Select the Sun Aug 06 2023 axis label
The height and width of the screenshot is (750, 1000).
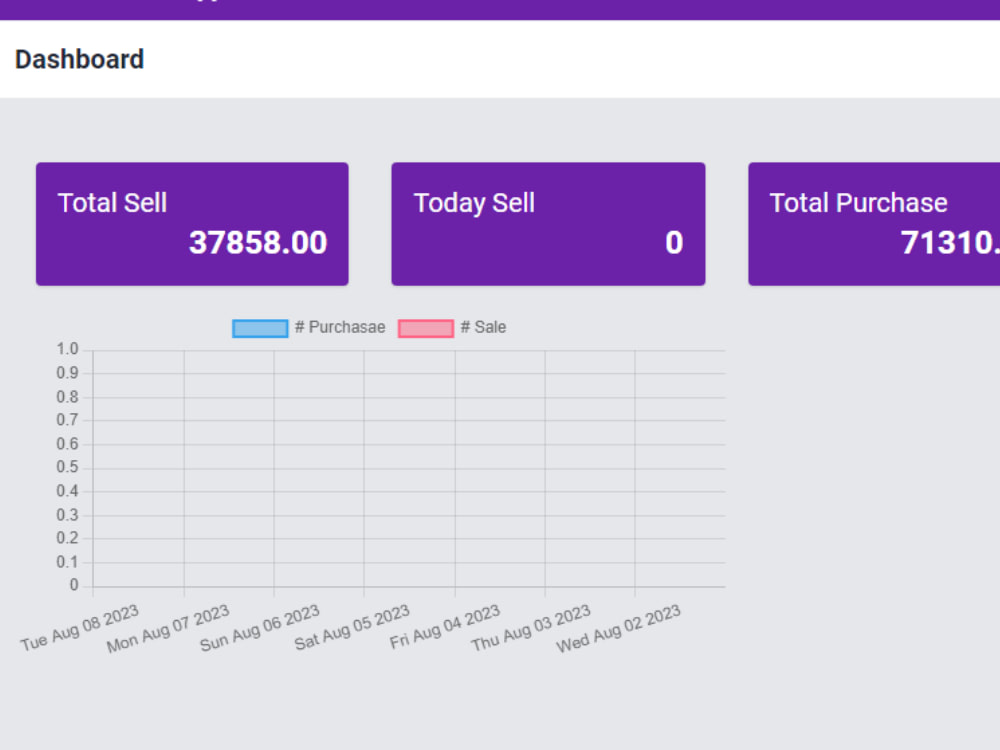point(260,628)
